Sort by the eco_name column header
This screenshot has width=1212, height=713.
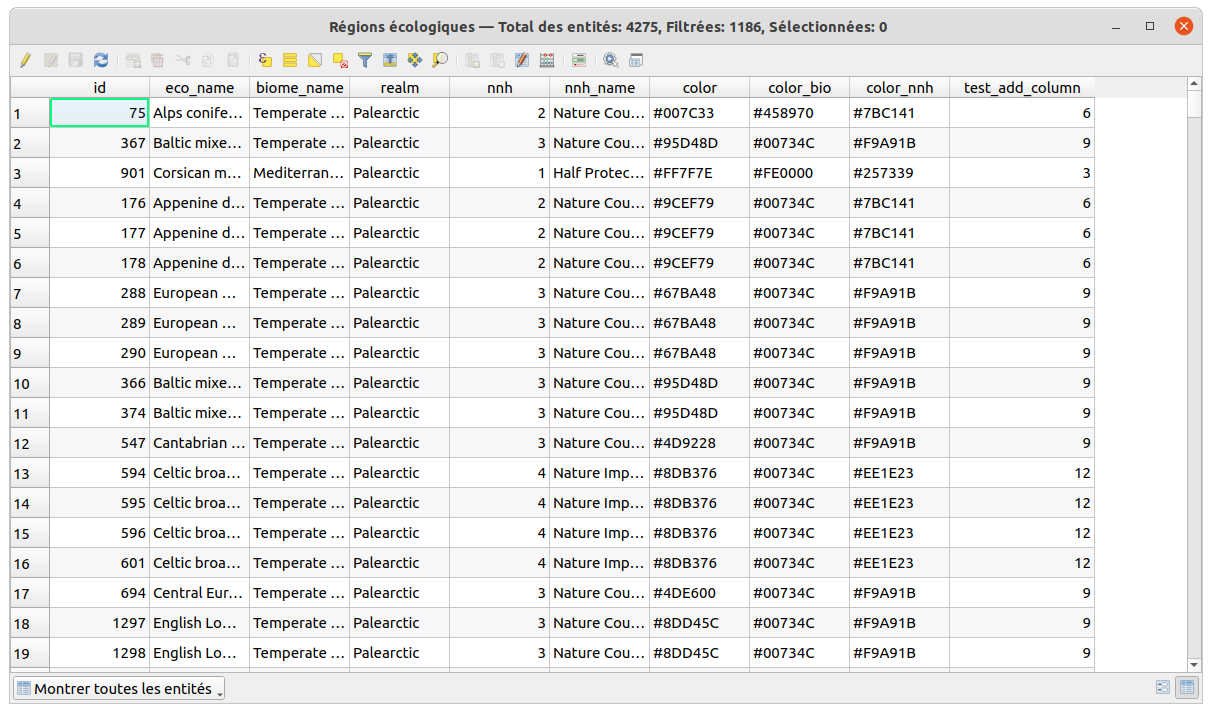tap(200, 88)
